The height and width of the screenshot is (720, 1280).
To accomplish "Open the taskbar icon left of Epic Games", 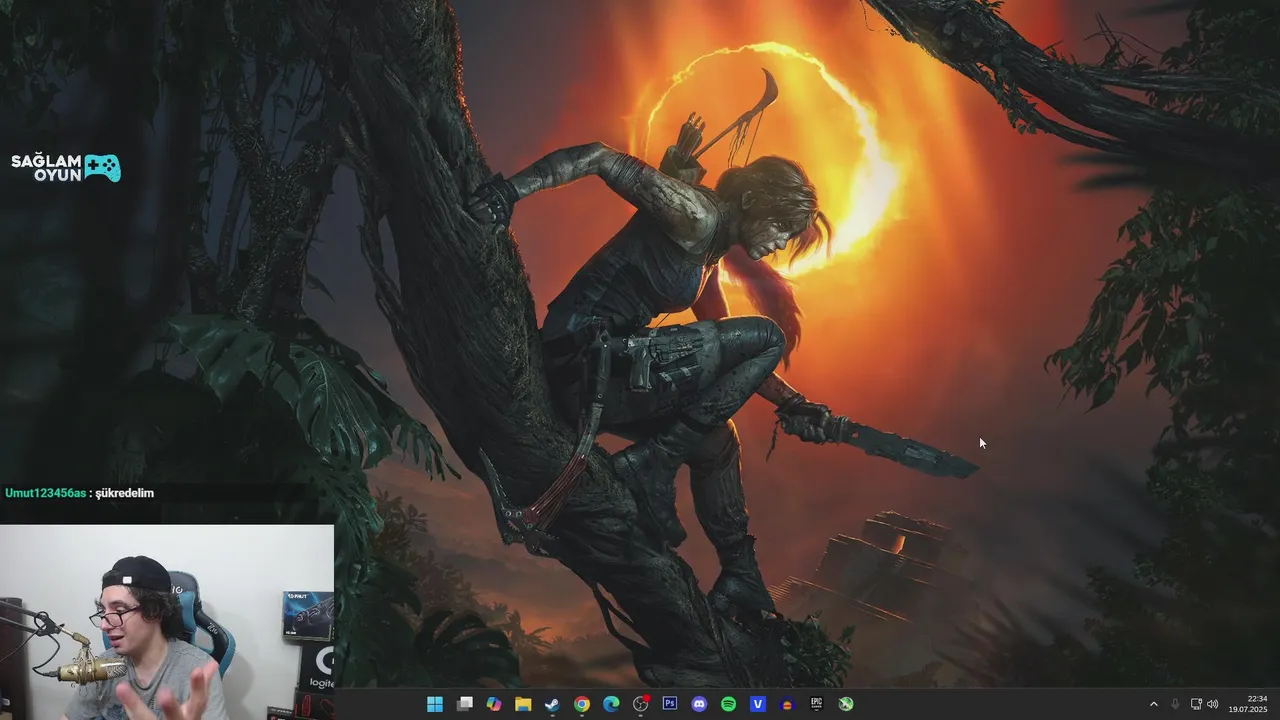I will (787, 704).
